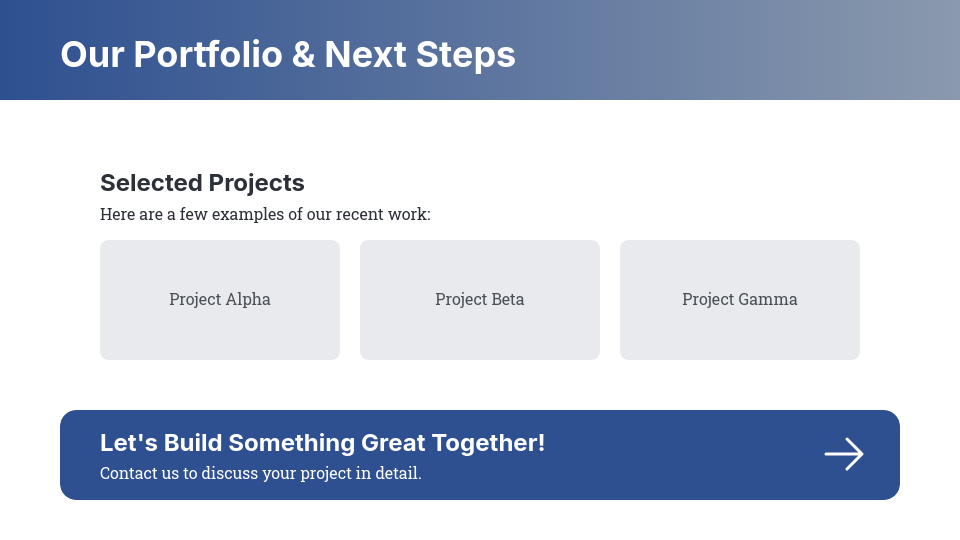Viewport: 960px width, 540px height.
Task: Click the word "Portfolio" in the slide title
Action: click(x=208, y=54)
